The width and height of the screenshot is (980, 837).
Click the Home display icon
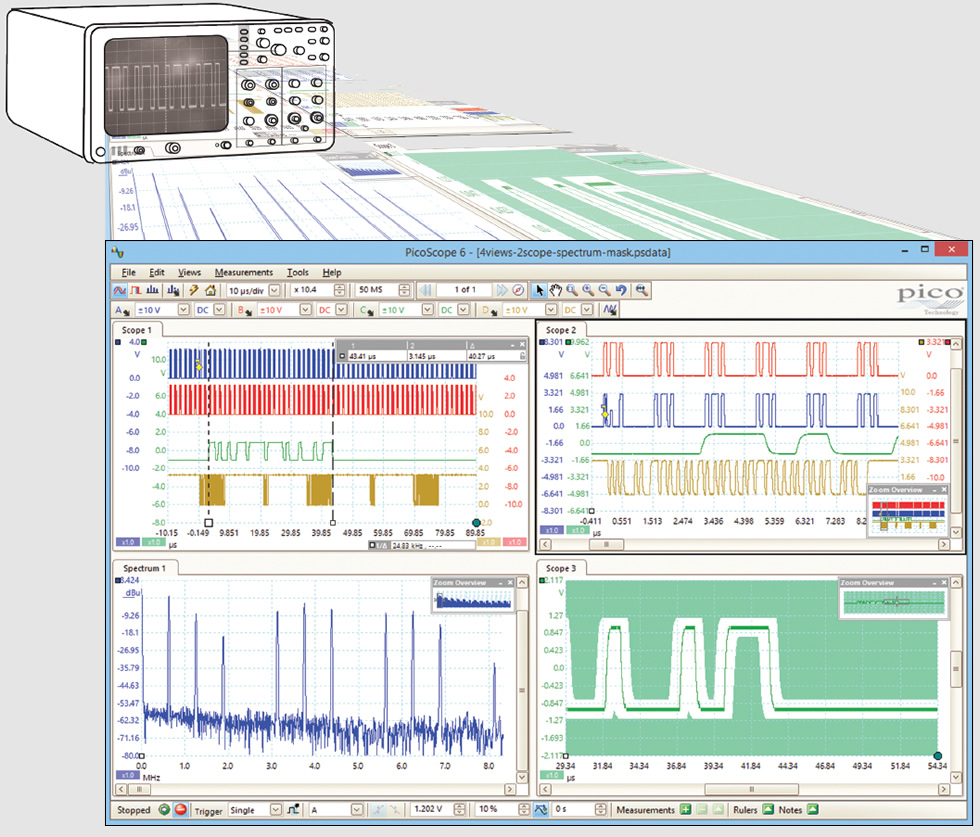pyautogui.click(x=211, y=291)
